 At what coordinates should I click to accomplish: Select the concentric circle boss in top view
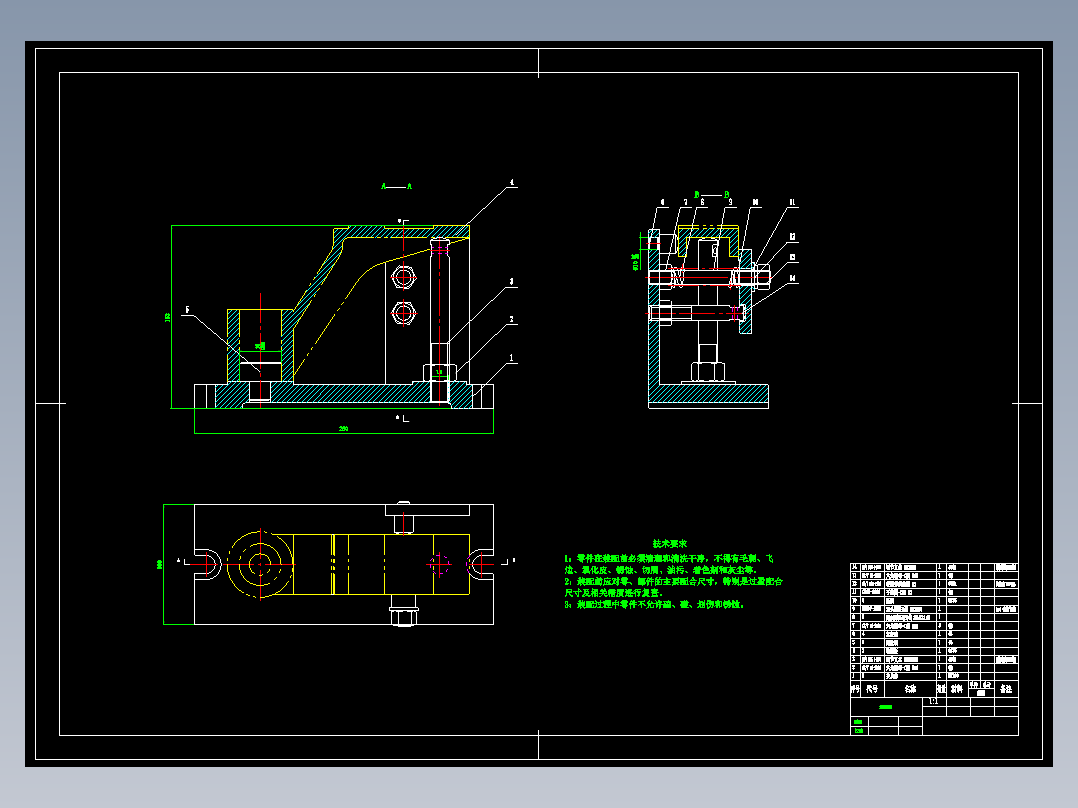coord(261,565)
